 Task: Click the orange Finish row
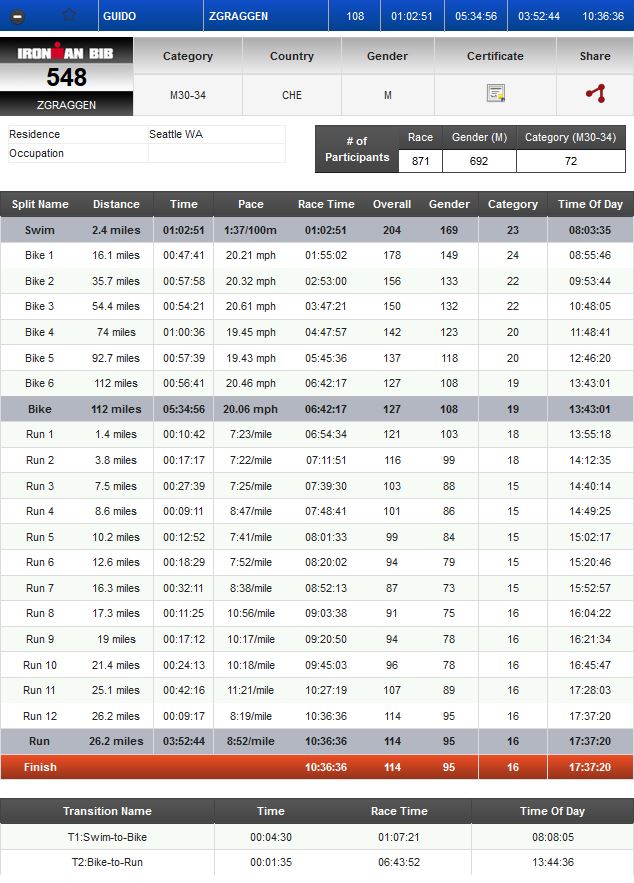316,767
